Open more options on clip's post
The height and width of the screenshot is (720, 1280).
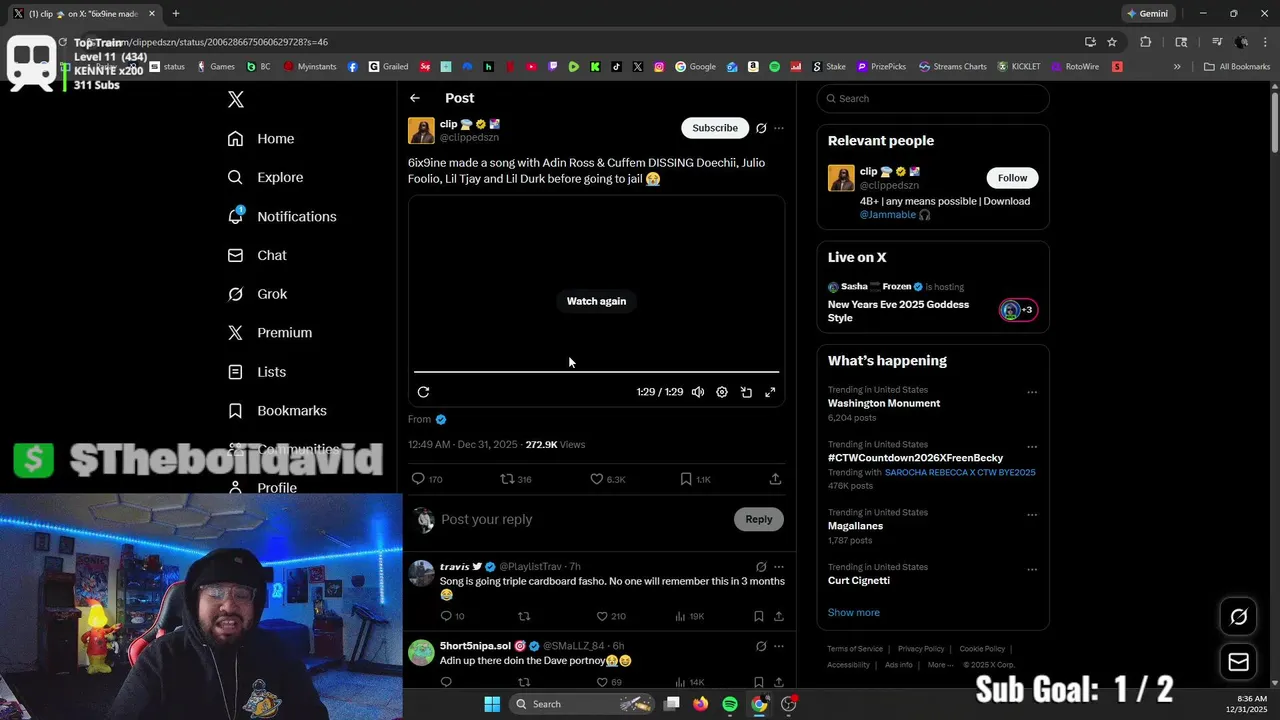779,128
